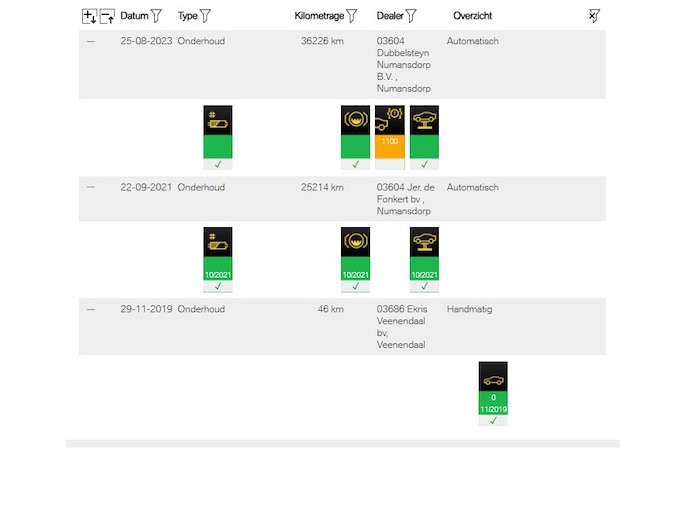
Task: Expand all rows with the plus-arrow button
Action: (89, 16)
